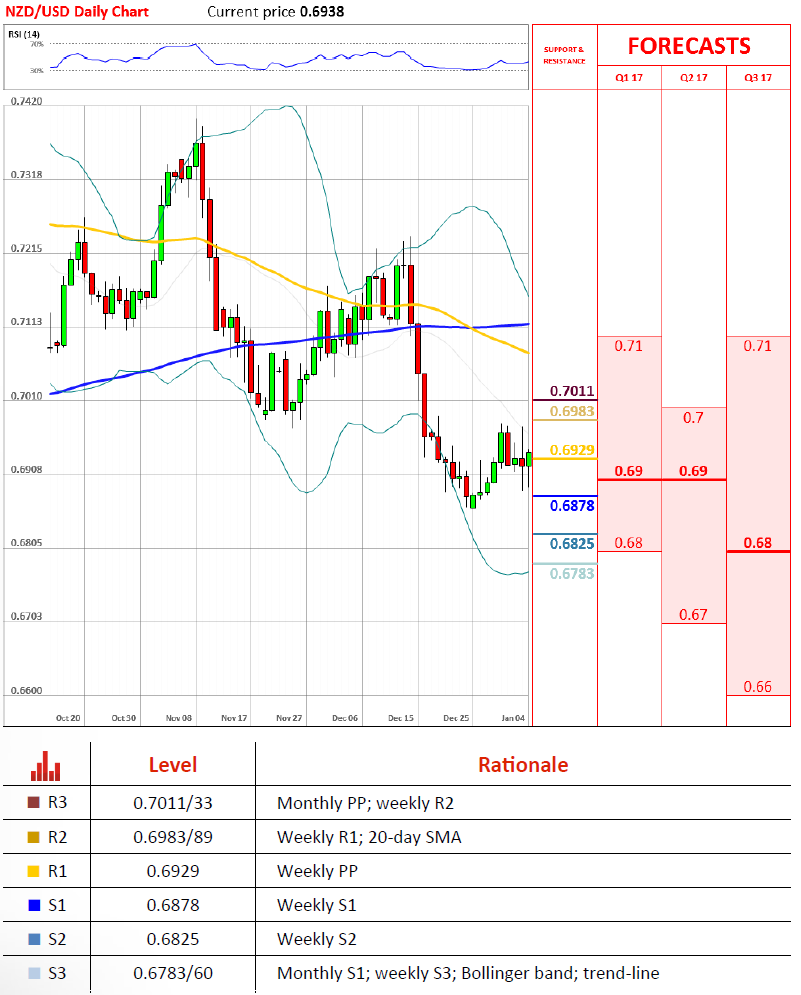Click the bold Q3 17 forecast 0.68
Screen dimensions: 801x995
coord(758,543)
